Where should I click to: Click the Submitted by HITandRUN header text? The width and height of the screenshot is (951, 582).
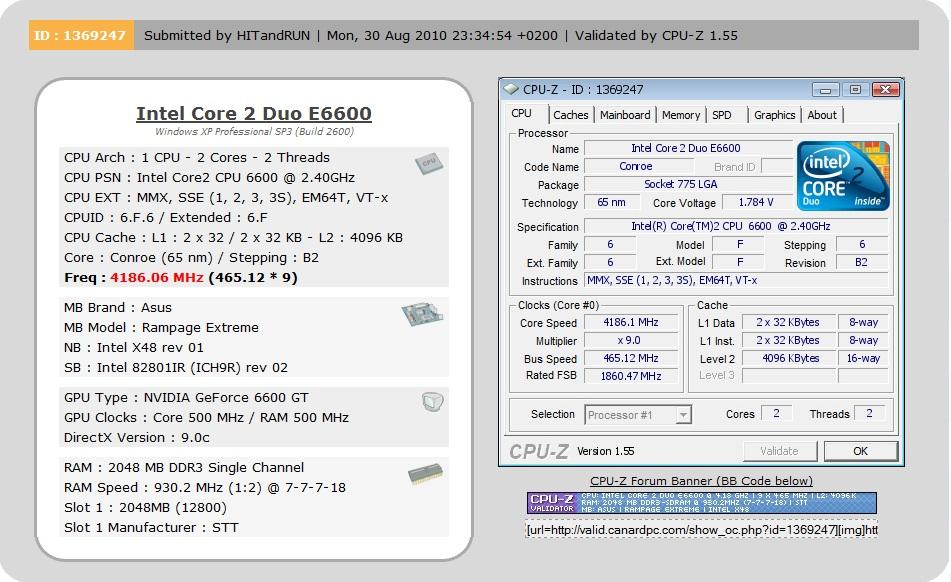tap(227, 35)
